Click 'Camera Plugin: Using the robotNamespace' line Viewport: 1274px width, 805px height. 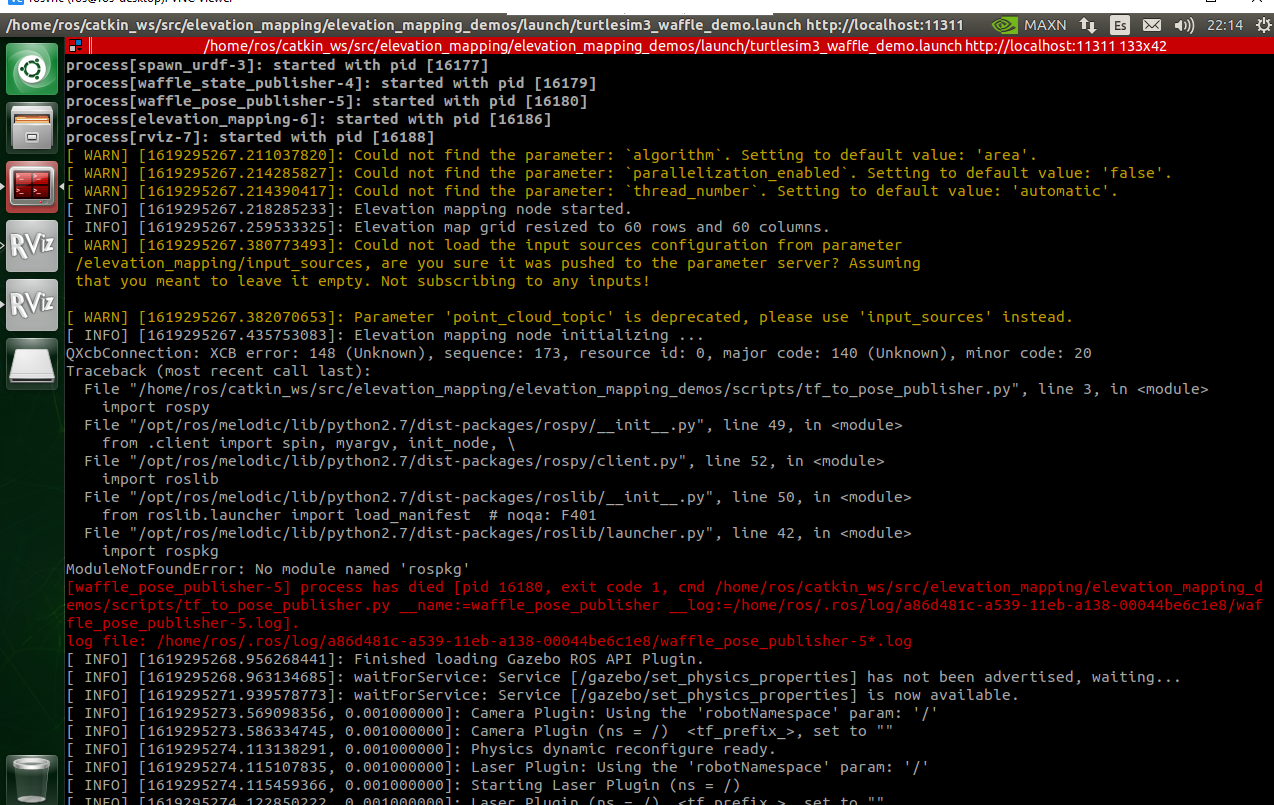click(502, 713)
